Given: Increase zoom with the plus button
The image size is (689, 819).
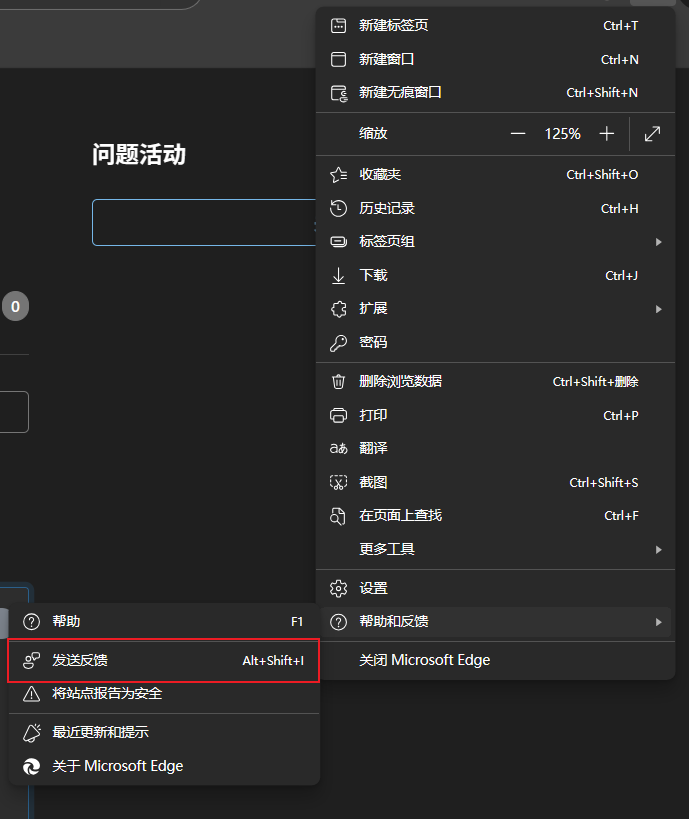Looking at the screenshot, I should click(x=606, y=134).
